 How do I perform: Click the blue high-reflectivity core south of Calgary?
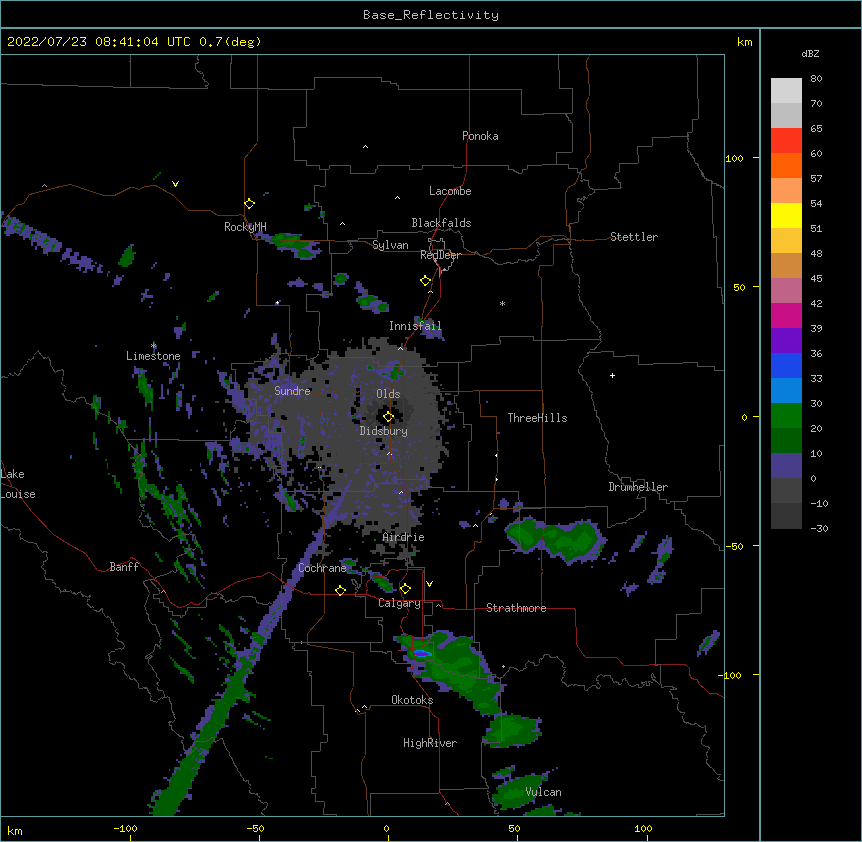coord(422,653)
